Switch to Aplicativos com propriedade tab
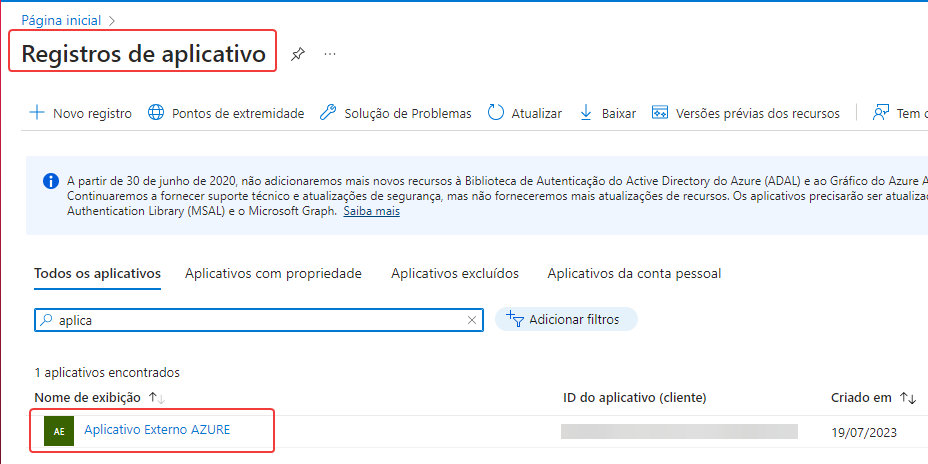 click(x=273, y=273)
